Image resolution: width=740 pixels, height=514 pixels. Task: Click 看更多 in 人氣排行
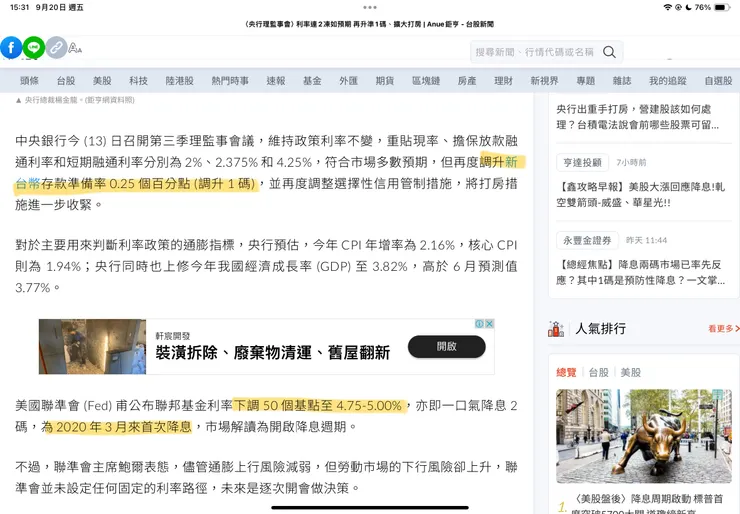point(723,329)
